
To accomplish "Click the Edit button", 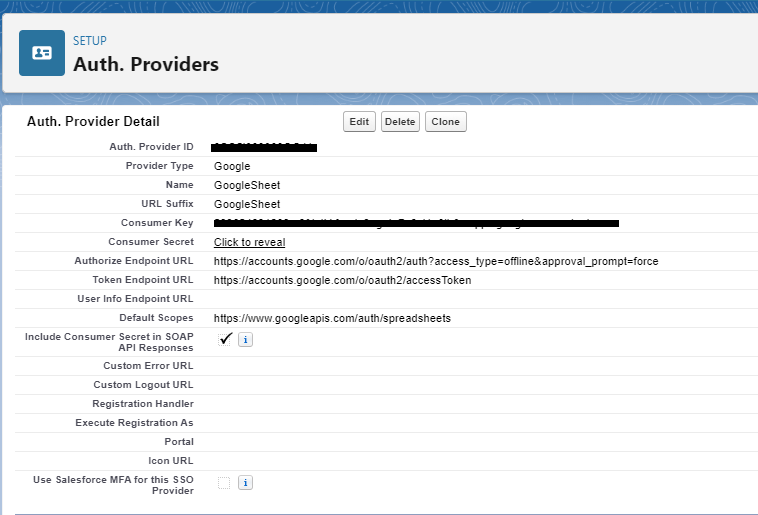I will [359, 121].
